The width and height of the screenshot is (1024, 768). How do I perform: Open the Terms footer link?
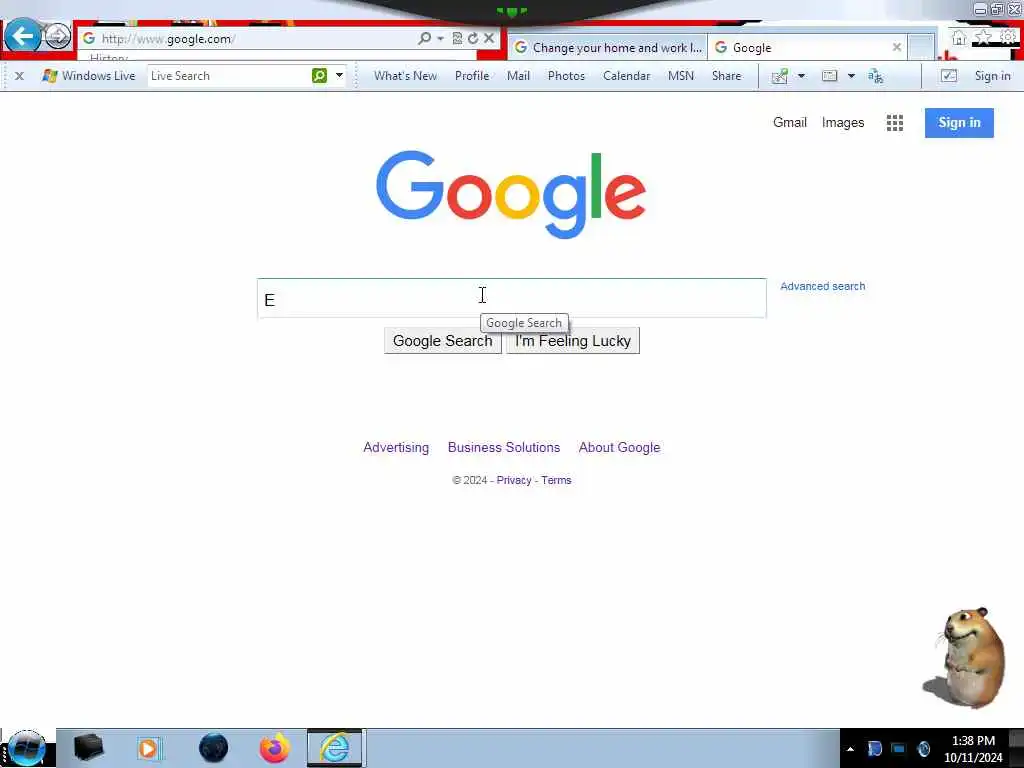click(x=556, y=480)
